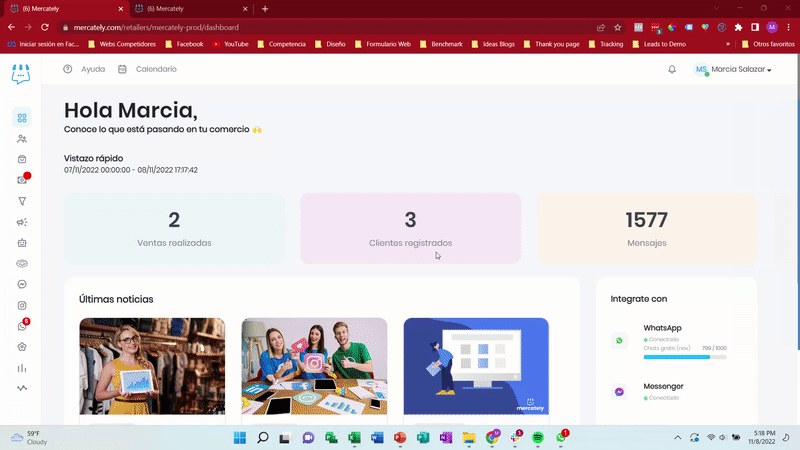Open the Instagram icon in sidebar
Viewport: 800px width, 450px height.
[22, 305]
